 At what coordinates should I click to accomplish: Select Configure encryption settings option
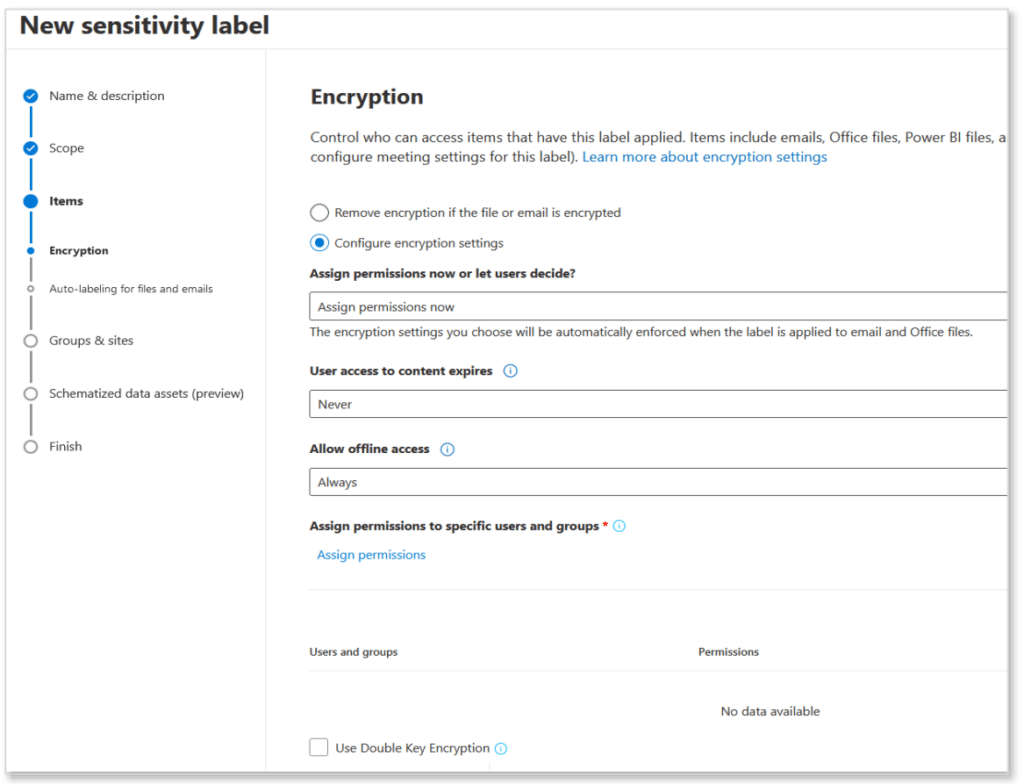pos(319,242)
